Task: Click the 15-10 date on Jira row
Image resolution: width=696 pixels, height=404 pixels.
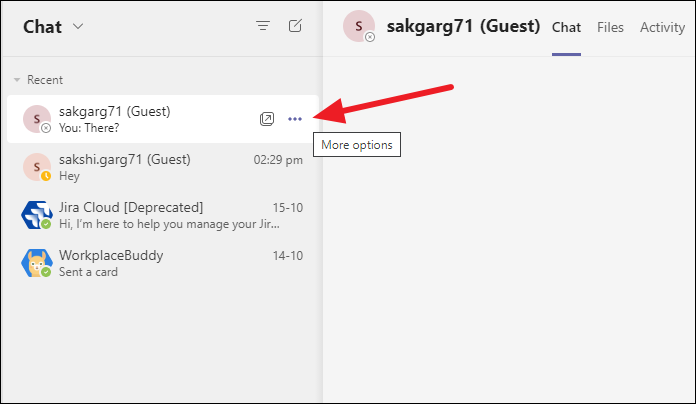Action: [288, 208]
